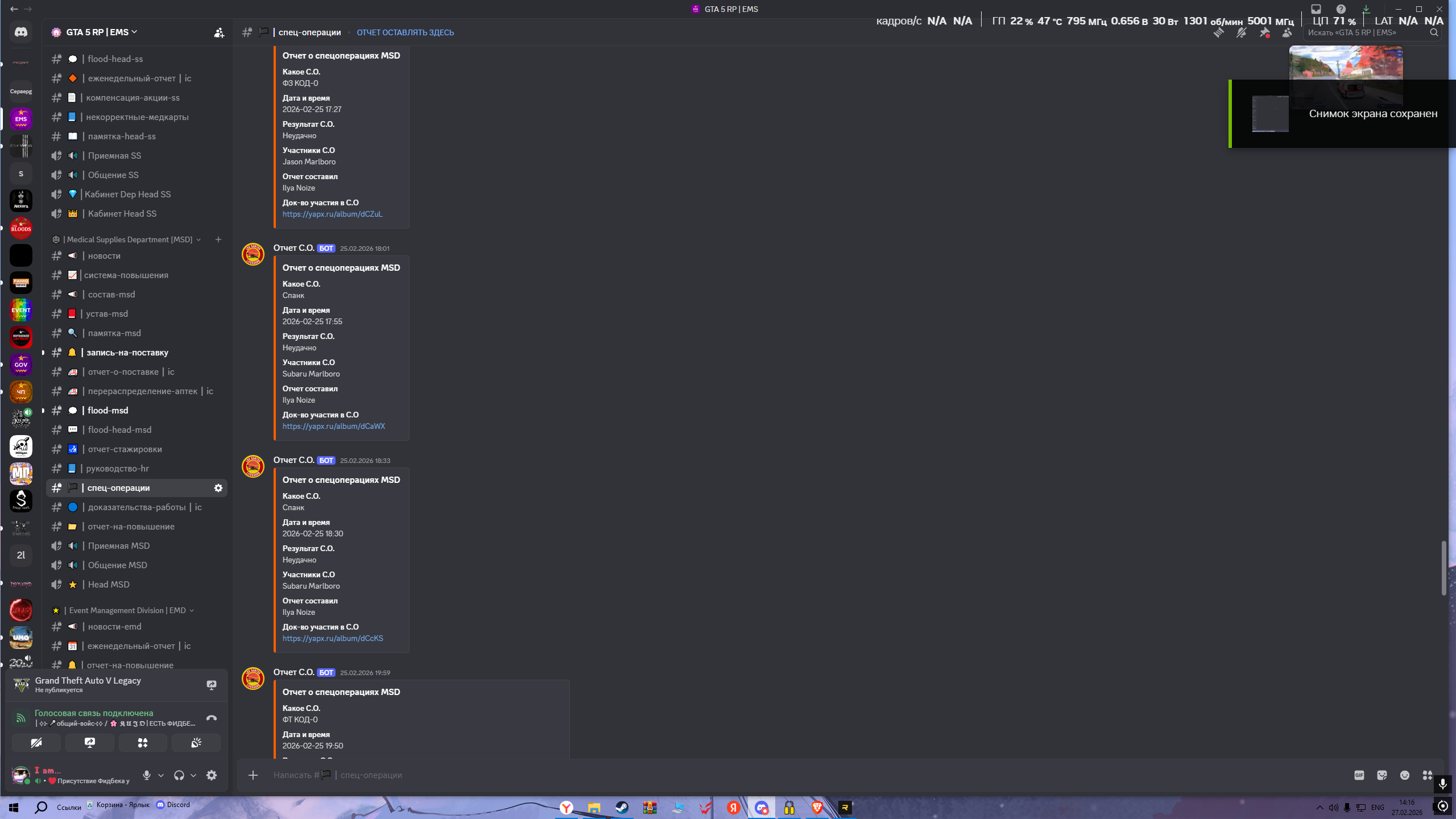Open запись-на-поставку channel
Viewport: 1456px width, 819px height.
pos(127,353)
